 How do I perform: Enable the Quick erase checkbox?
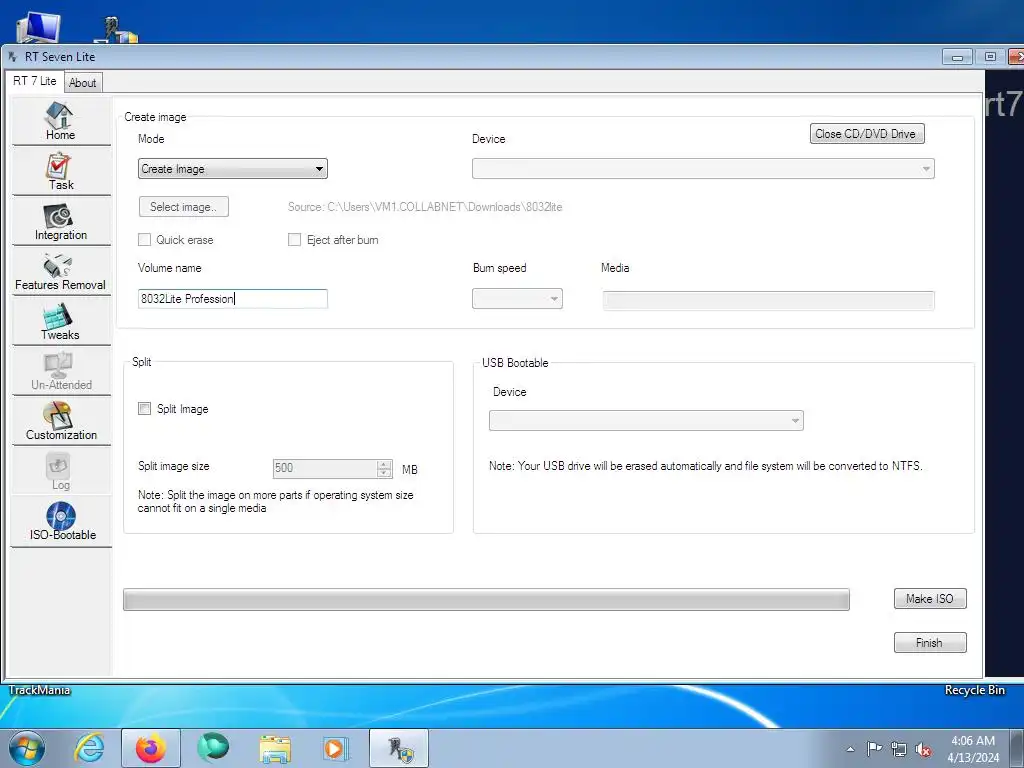coord(144,240)
